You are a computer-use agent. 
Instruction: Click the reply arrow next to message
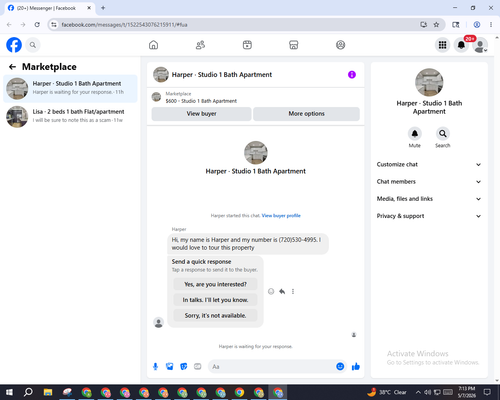(282, 291)
